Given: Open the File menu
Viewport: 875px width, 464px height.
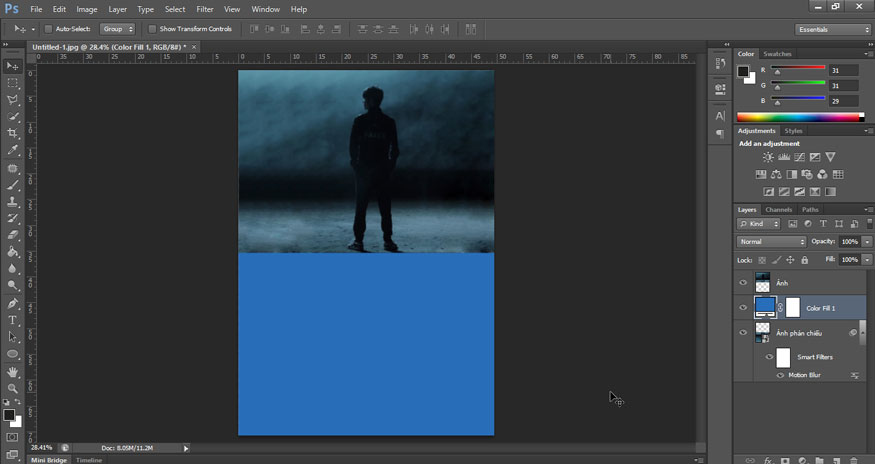Looking at the screenshot, I should point(36,9).
